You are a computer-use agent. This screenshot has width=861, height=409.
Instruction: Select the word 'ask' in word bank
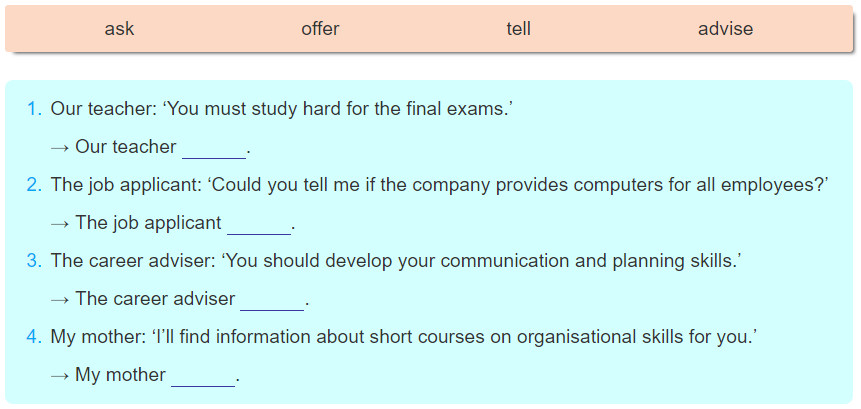[119, 29]
